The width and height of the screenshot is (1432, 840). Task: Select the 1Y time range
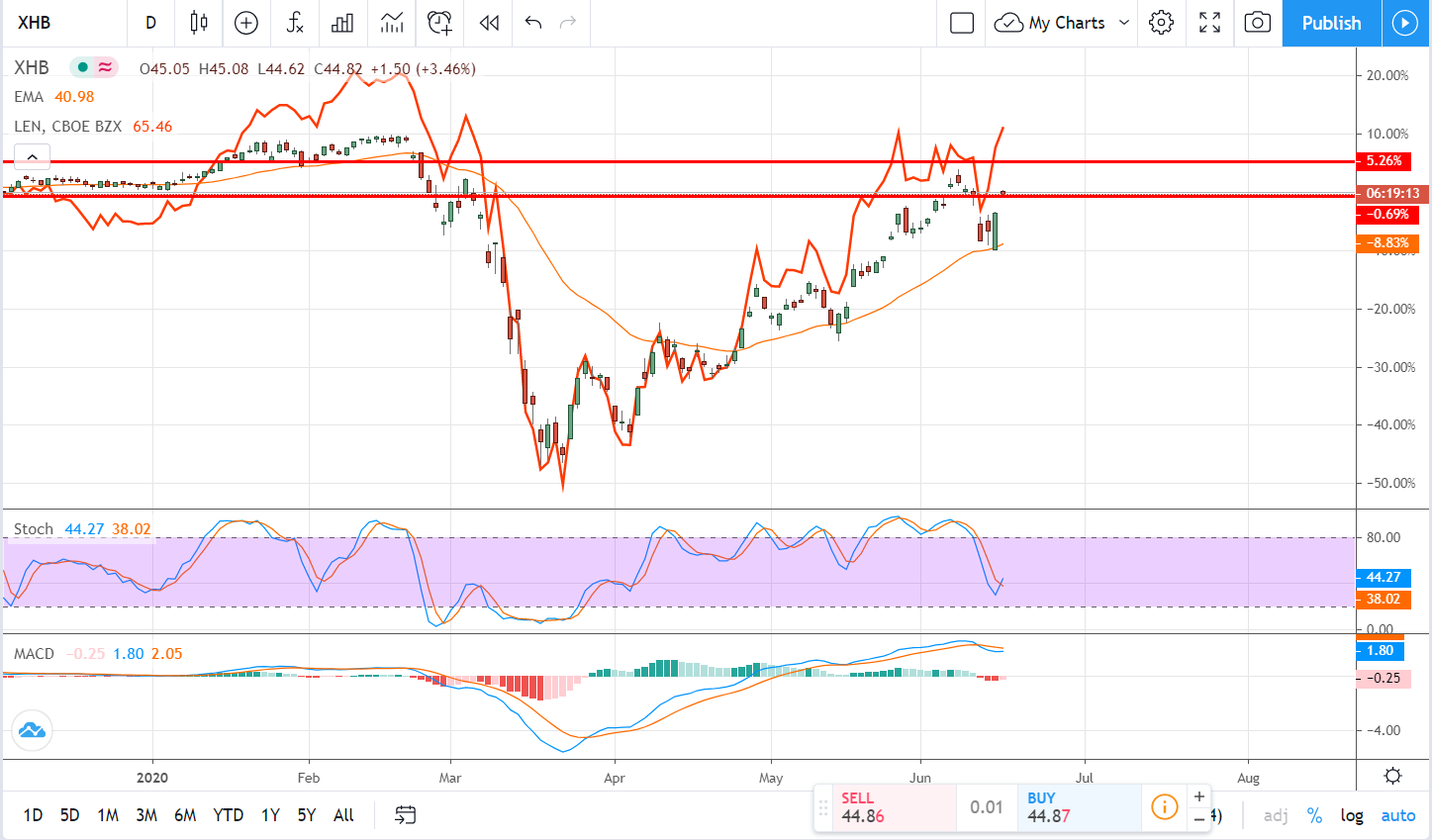(270, 815)
